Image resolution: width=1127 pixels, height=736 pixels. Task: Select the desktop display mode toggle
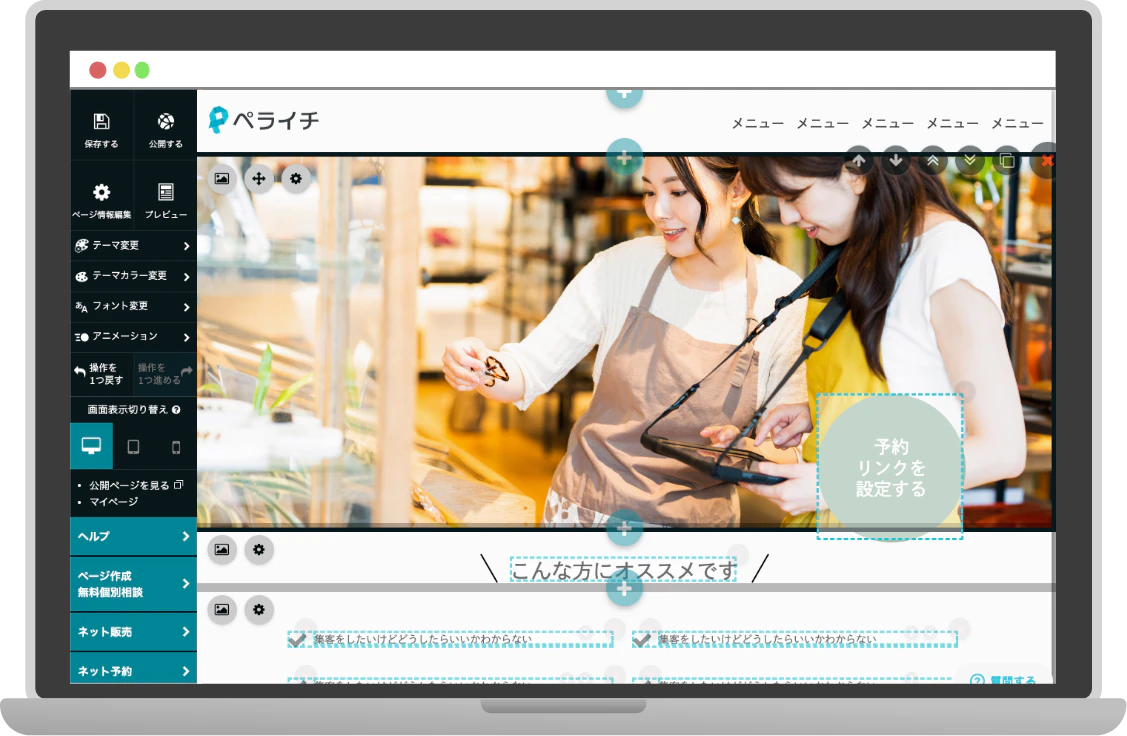coord(91,446)
